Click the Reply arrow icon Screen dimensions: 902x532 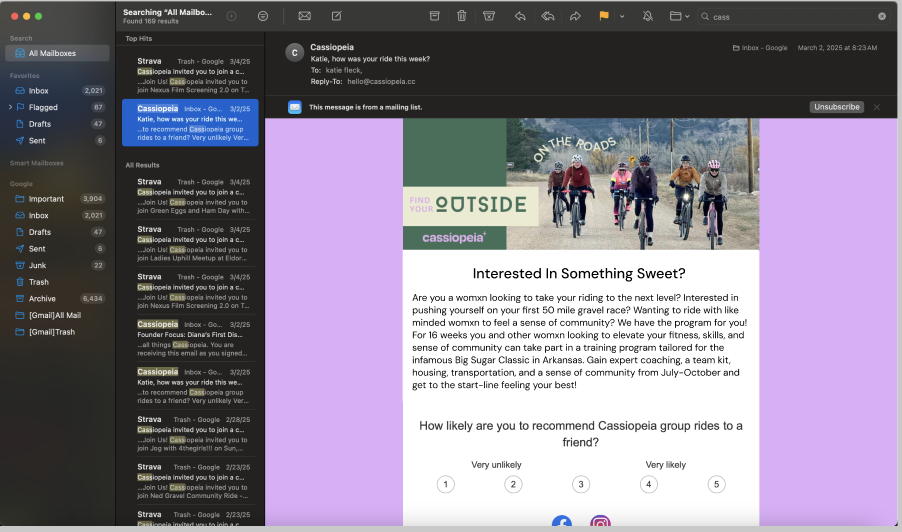tap(520, 16)
